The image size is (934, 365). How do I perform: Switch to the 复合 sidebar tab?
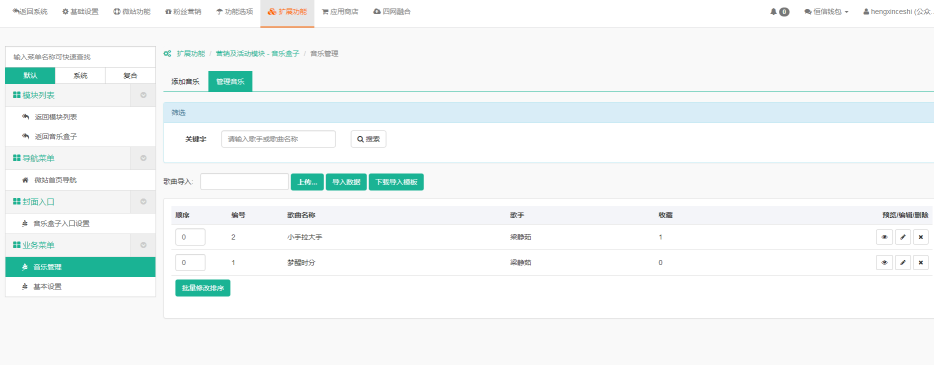click(130, 76)
